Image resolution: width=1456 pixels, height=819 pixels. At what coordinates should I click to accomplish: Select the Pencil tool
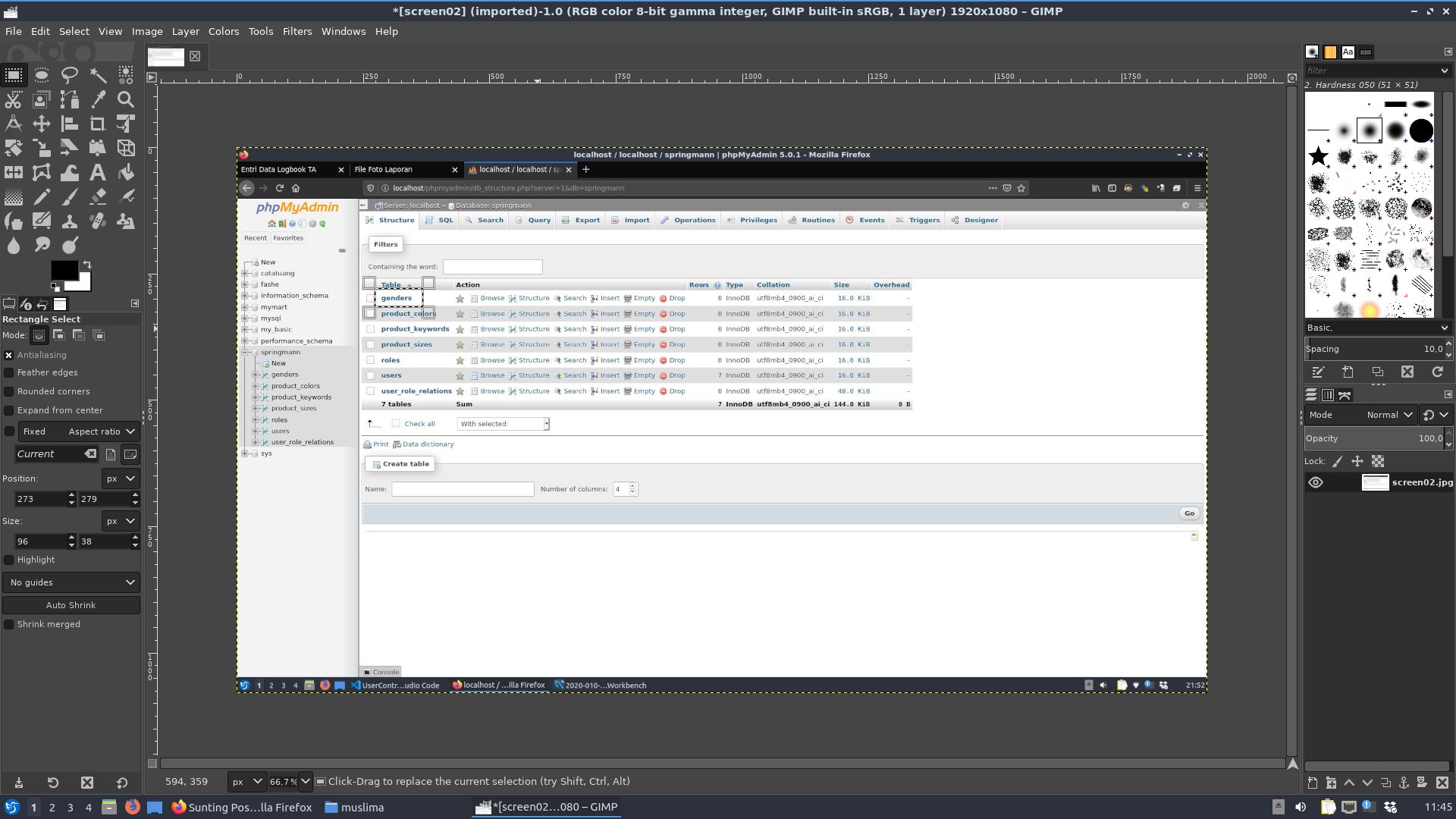[42, 196]
